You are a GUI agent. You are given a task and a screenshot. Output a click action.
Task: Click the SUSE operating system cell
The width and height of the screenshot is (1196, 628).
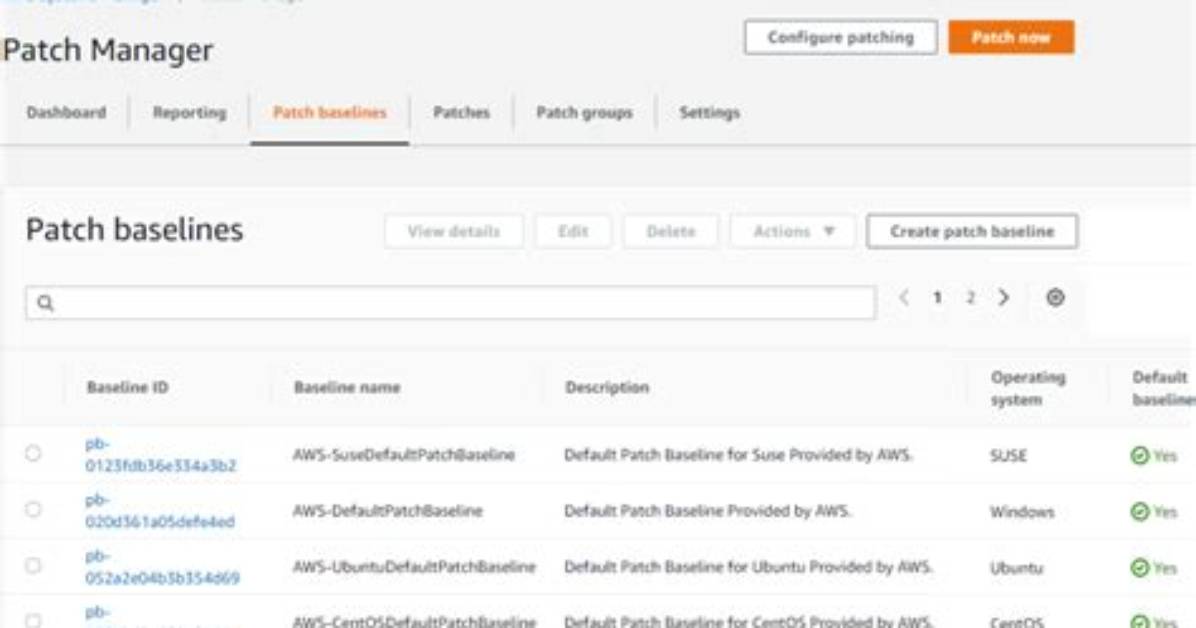click(x=1008, y=456)
